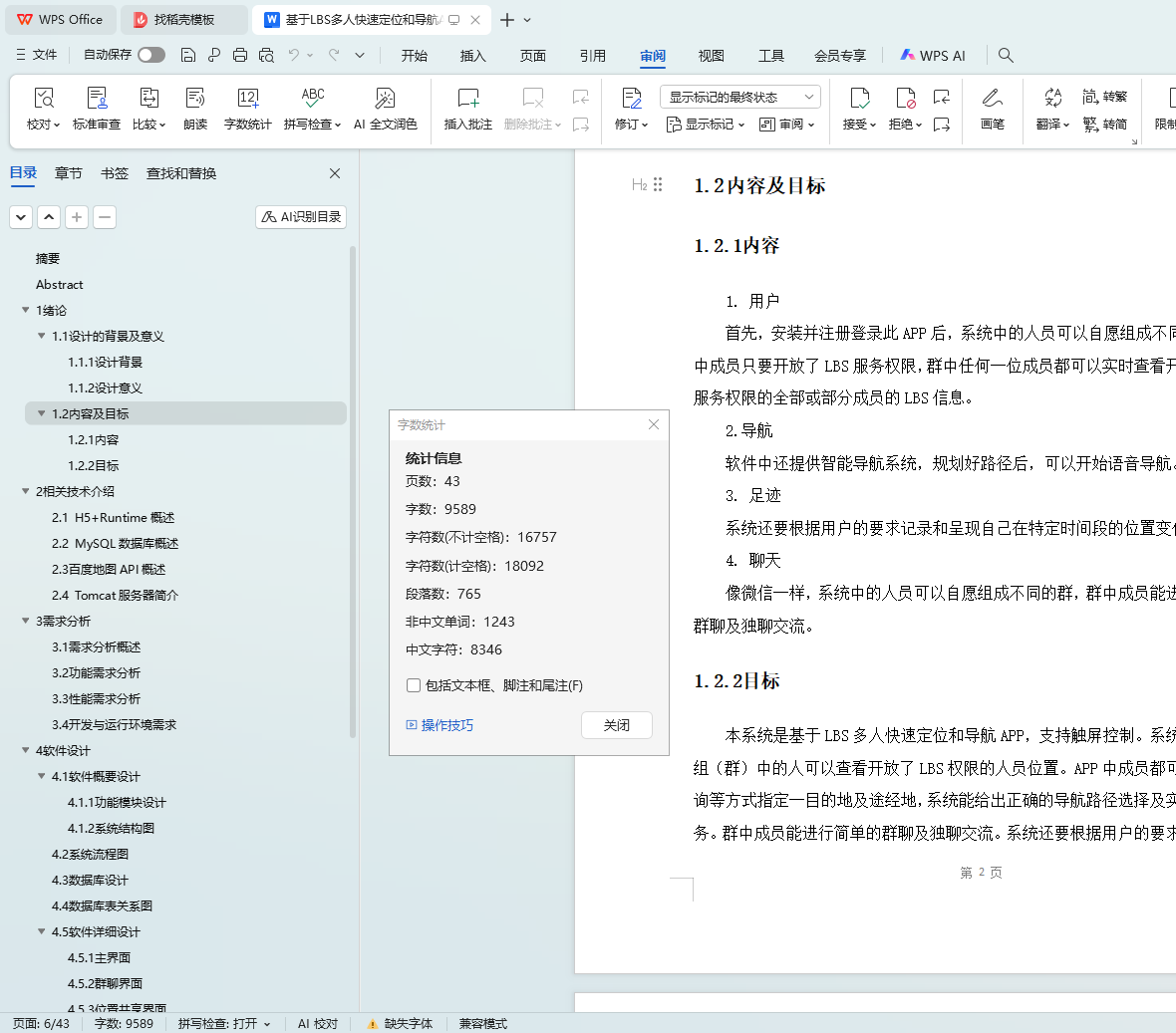Screen dimensions: 1176x1033
Task: Click the navigation pane vertical scrollbar
Action: pos(353,488)
